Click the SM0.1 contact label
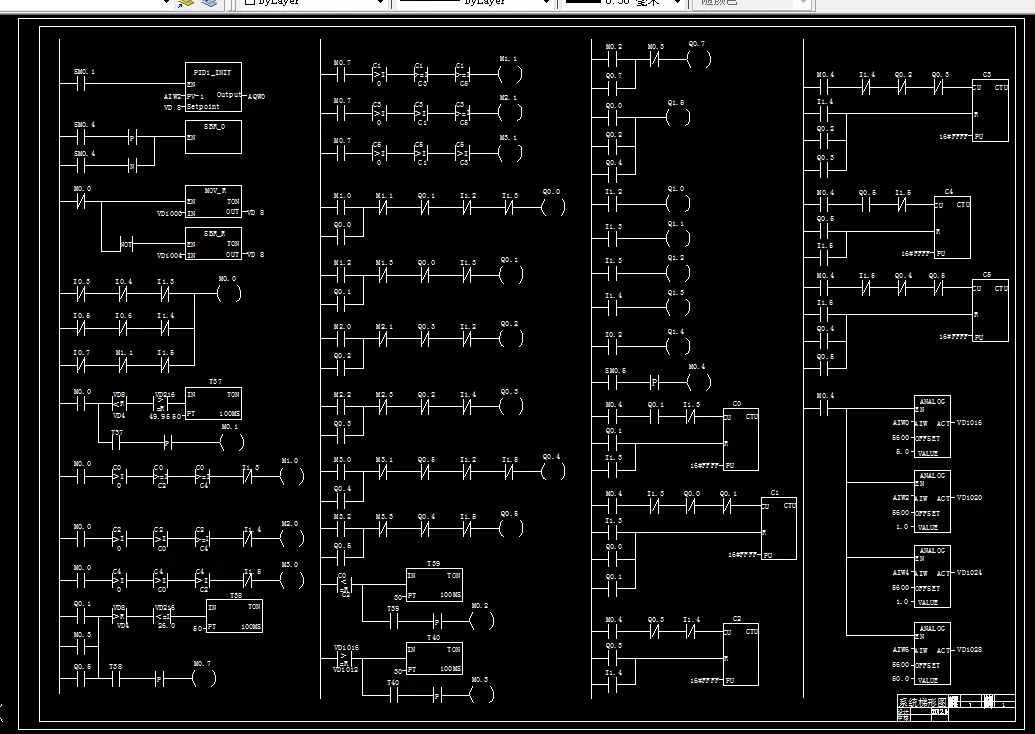 [84, 71]
